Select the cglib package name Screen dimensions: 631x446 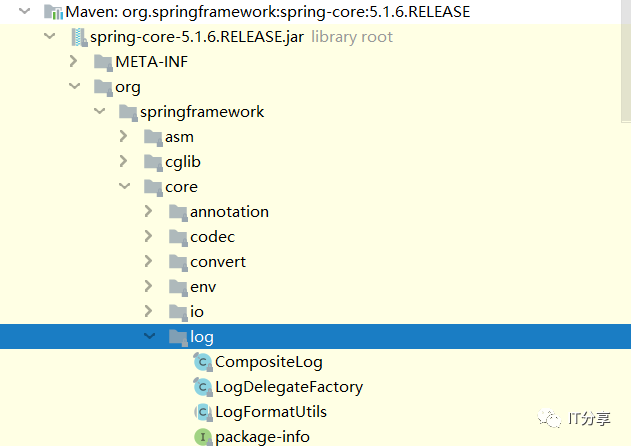coord(183,162)
